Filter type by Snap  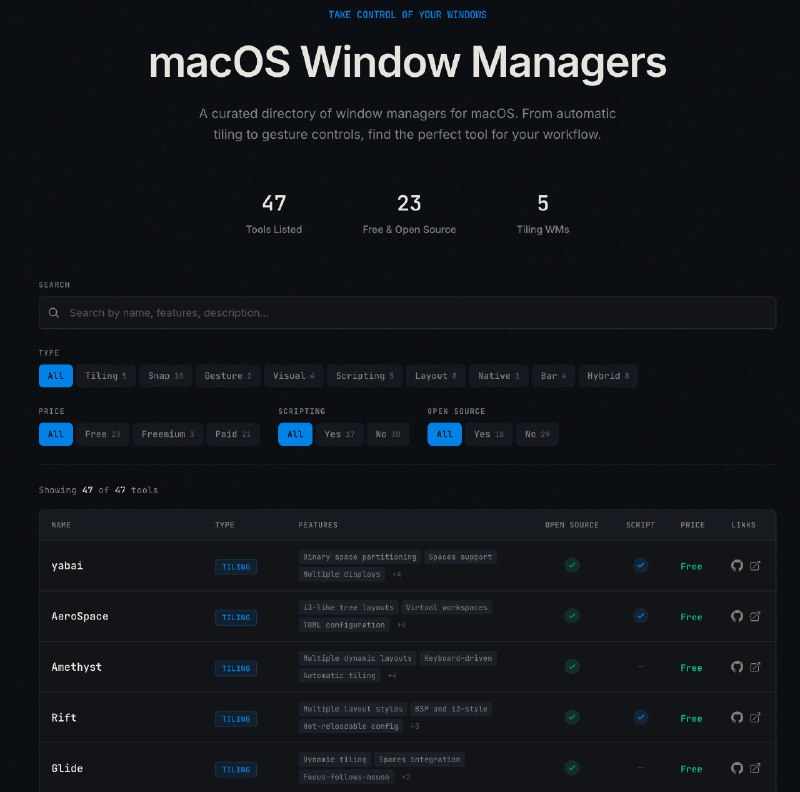coord(165,376)
